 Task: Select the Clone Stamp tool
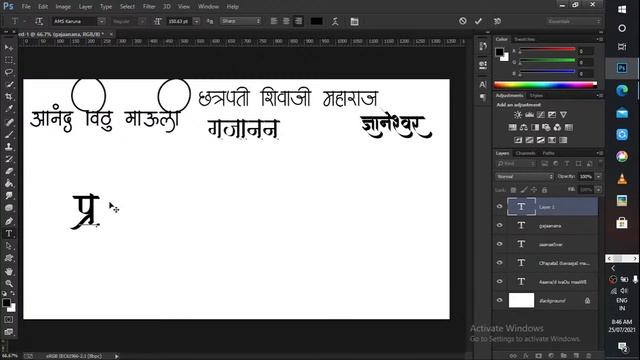point(9,147)
